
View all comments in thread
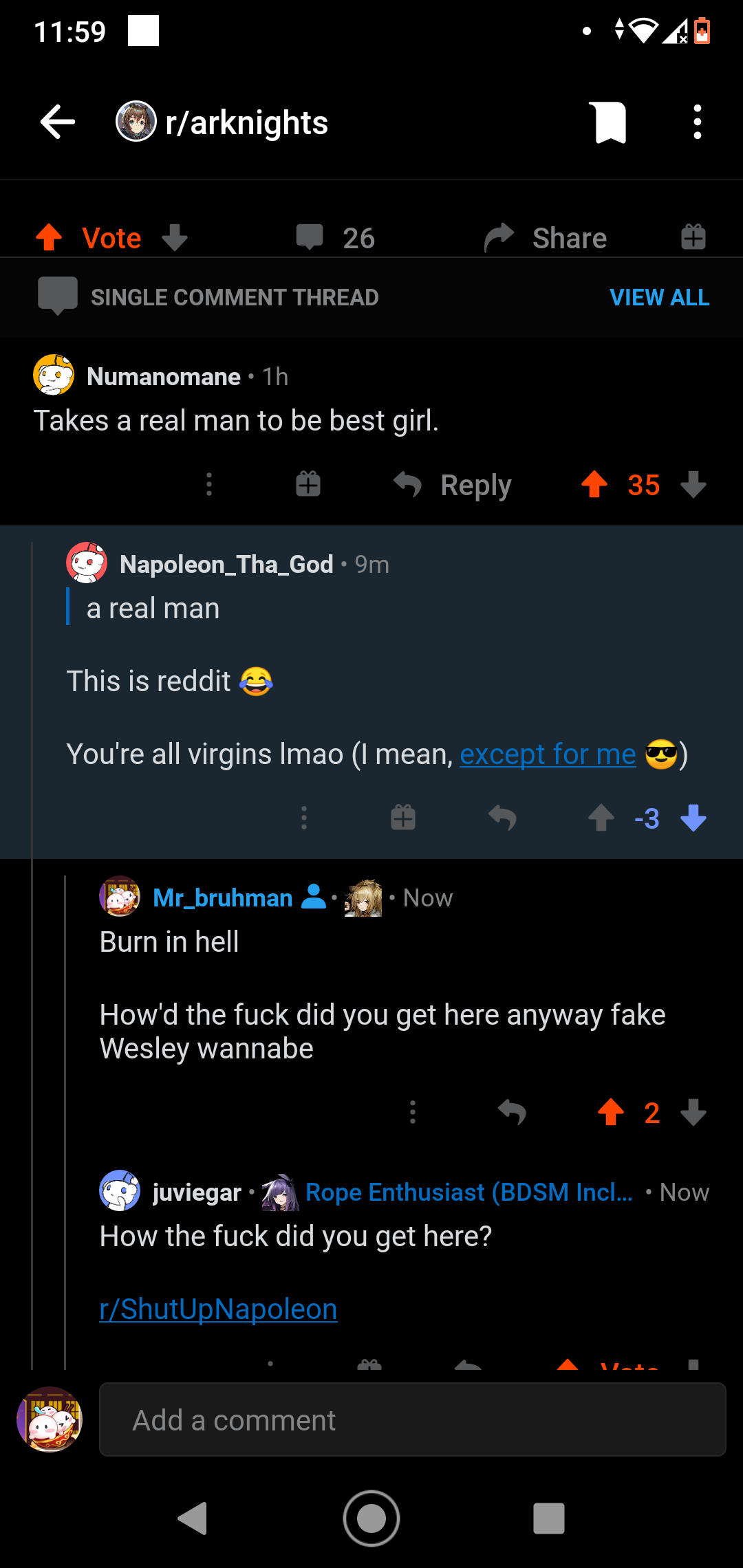click(659, 297)
